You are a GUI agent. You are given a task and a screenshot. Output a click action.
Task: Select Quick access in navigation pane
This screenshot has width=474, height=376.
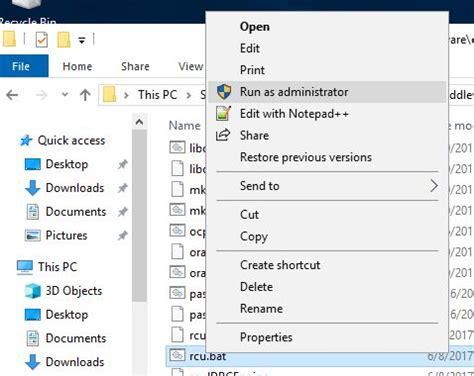tap(71, 140)
